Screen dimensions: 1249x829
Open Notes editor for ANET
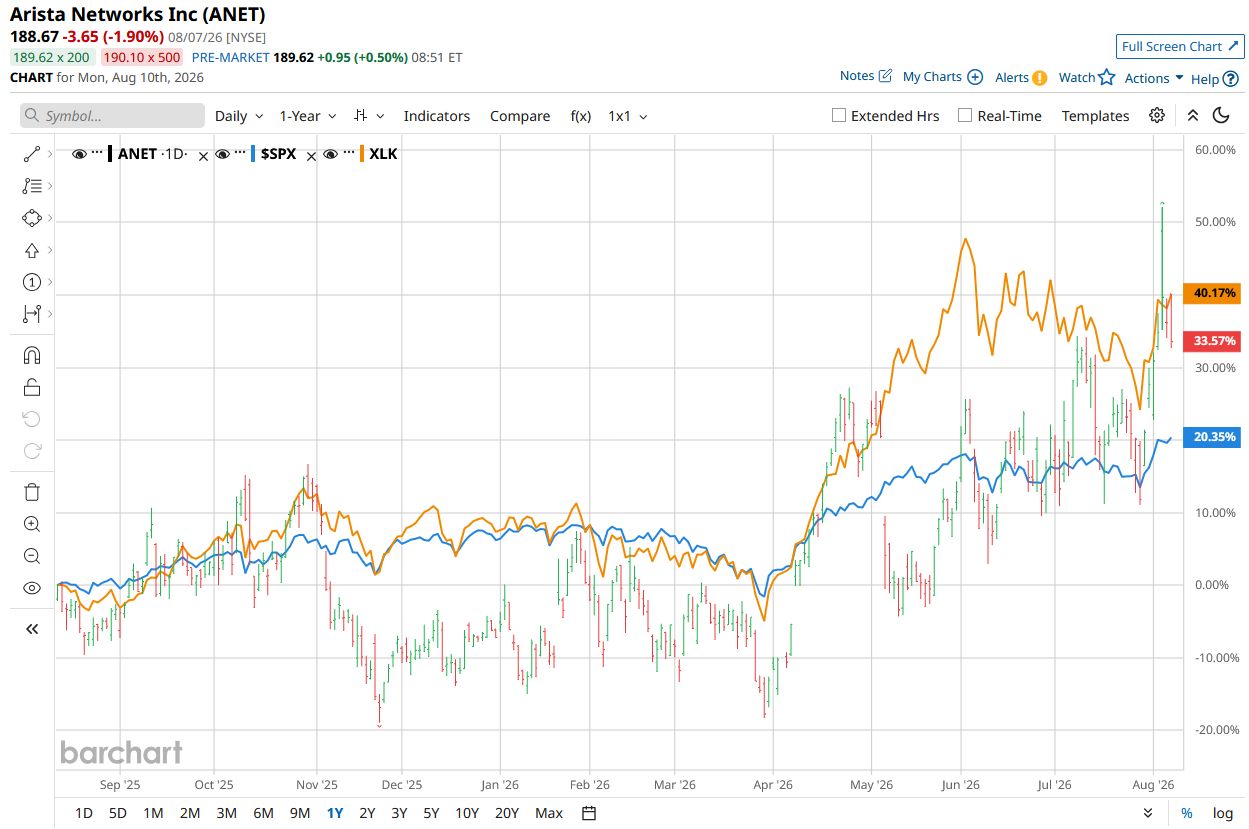pyautogui.click(x=865, y=76)
